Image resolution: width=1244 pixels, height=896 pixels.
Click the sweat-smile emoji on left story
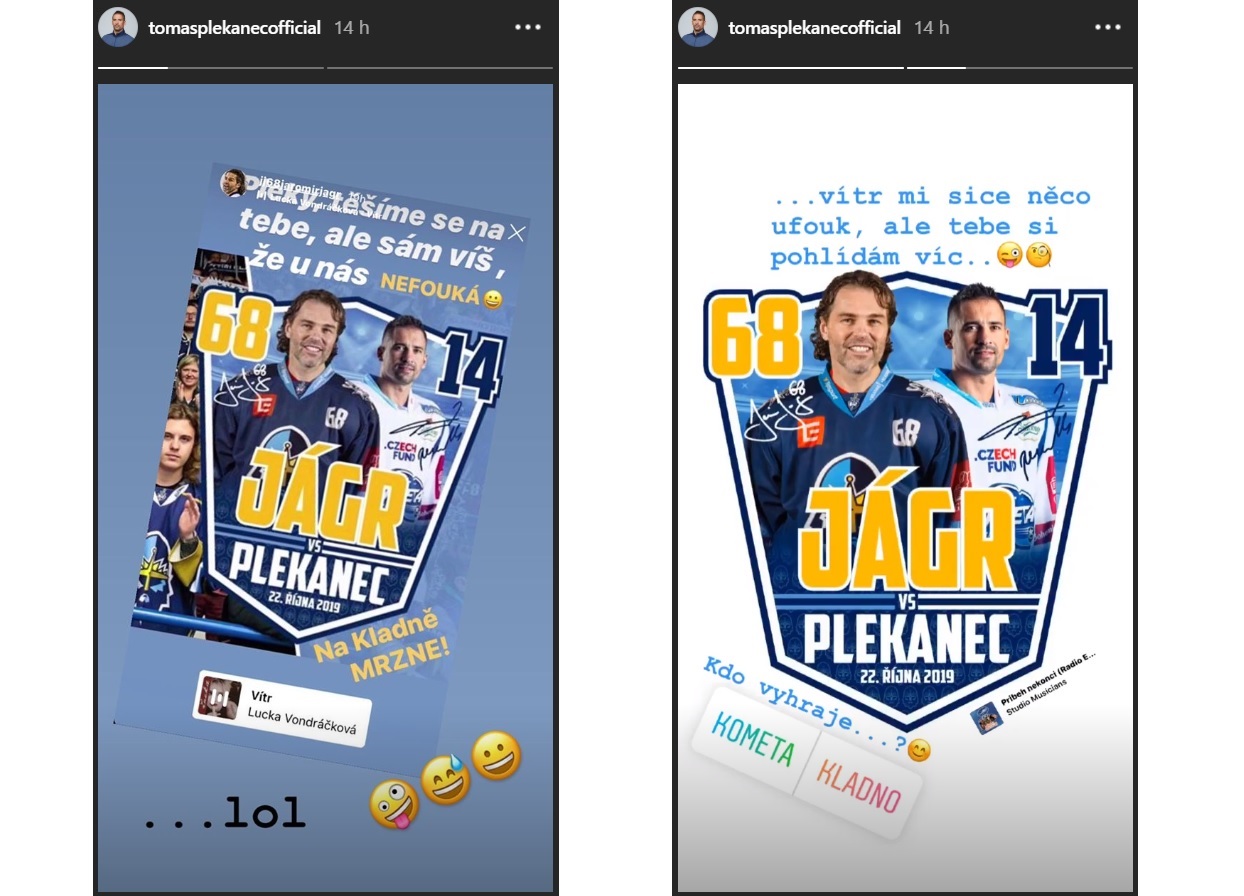point(446,781)
